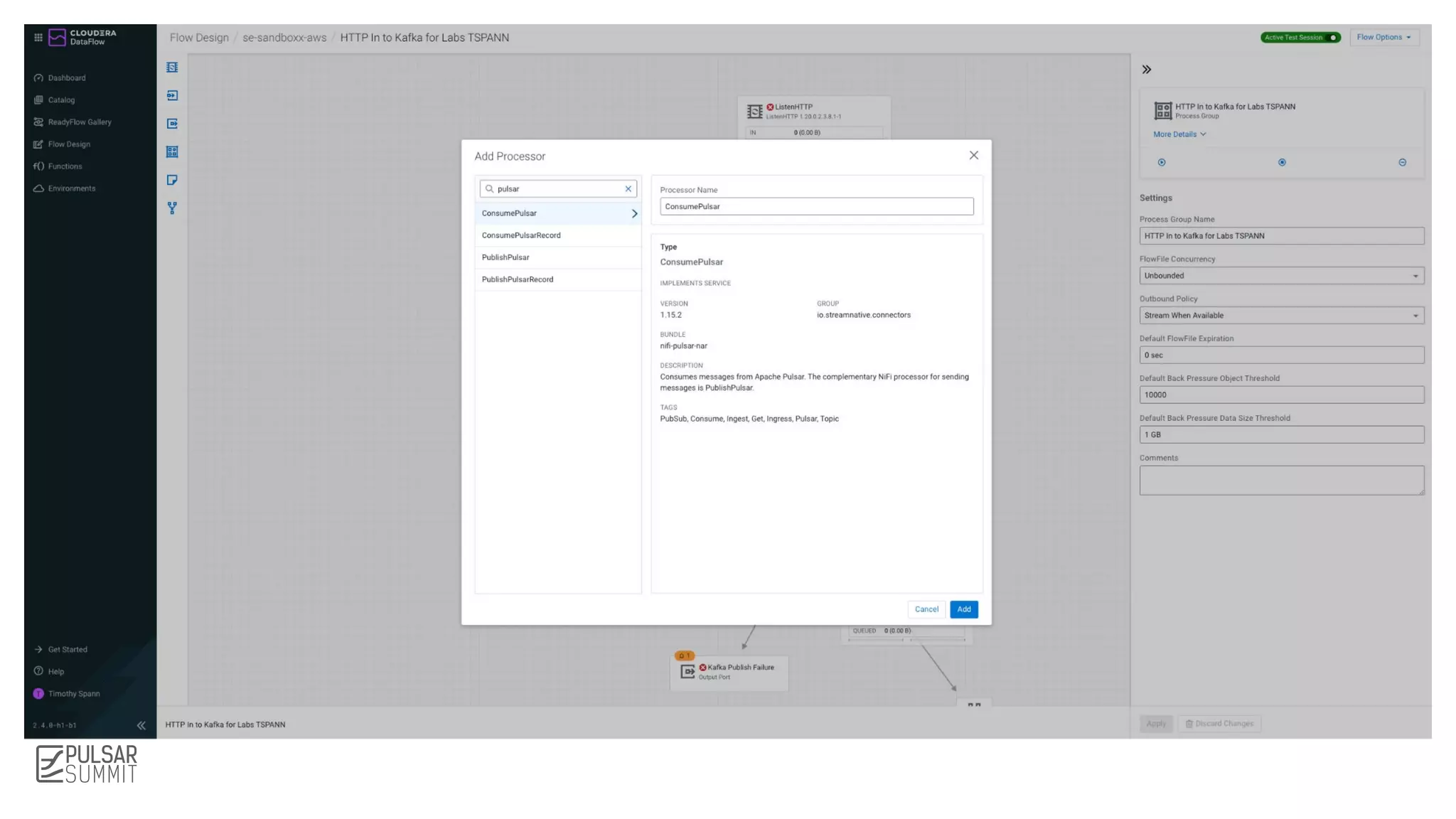
Task: Clear the pulsar search text
Action: pyautogui.click(x=628, y=188)
